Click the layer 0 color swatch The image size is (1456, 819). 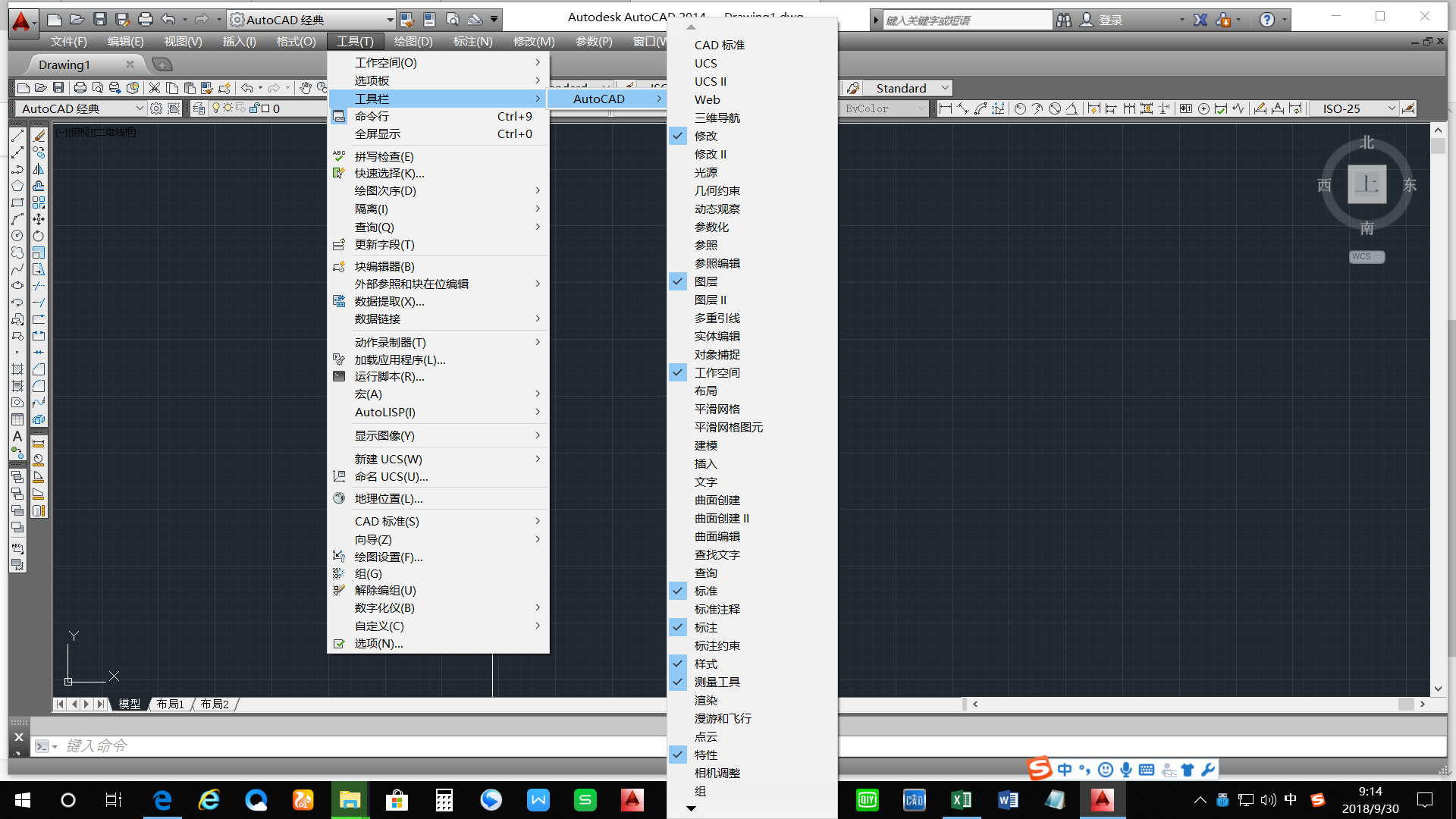[265, 108]
